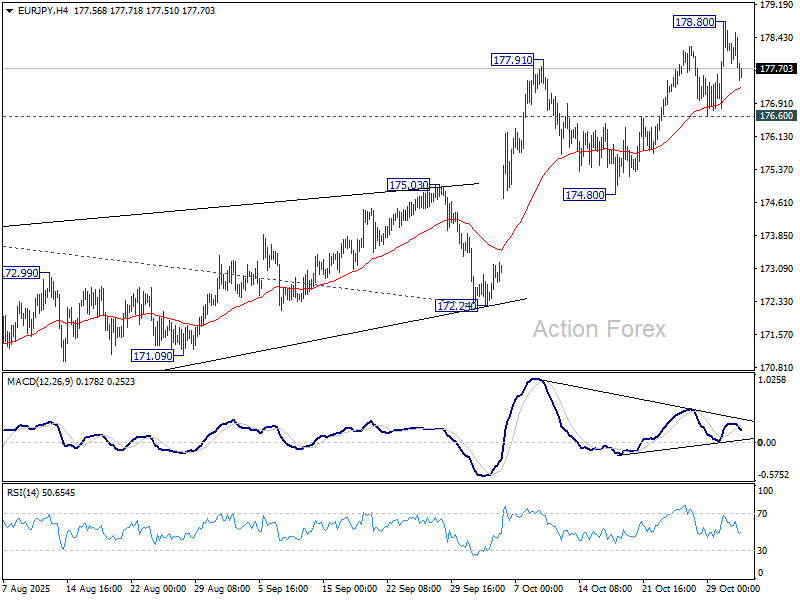
Task: Click the 177.910 peak price label
Action: (x=513, y=60)
